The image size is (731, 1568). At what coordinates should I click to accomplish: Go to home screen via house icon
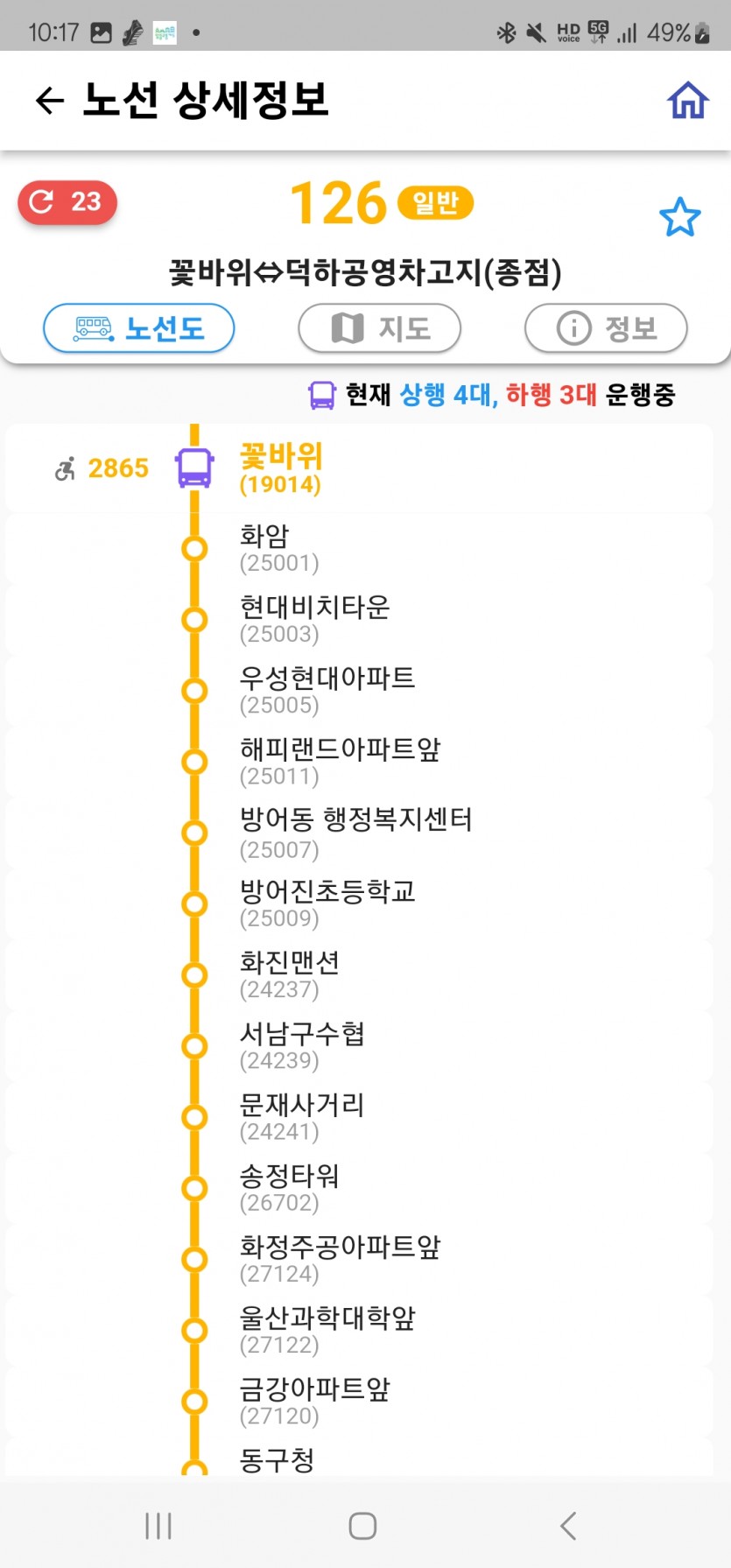pos(687,101)
